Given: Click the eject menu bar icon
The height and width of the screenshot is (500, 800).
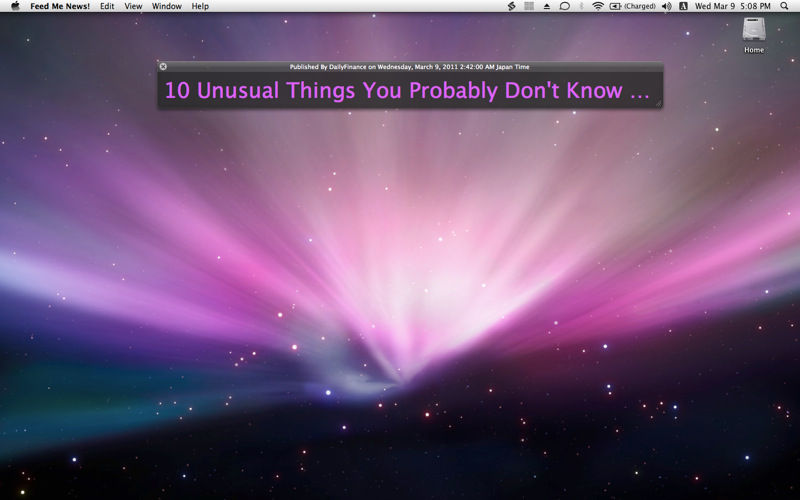Looking at the screenshot, I should tap(546, 6).
